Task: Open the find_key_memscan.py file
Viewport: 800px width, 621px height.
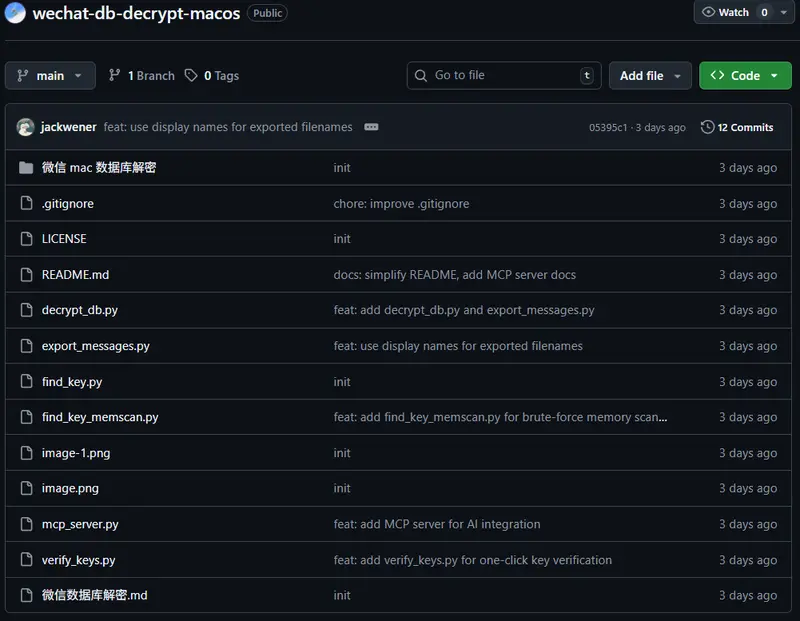Action: click(100, 417)
